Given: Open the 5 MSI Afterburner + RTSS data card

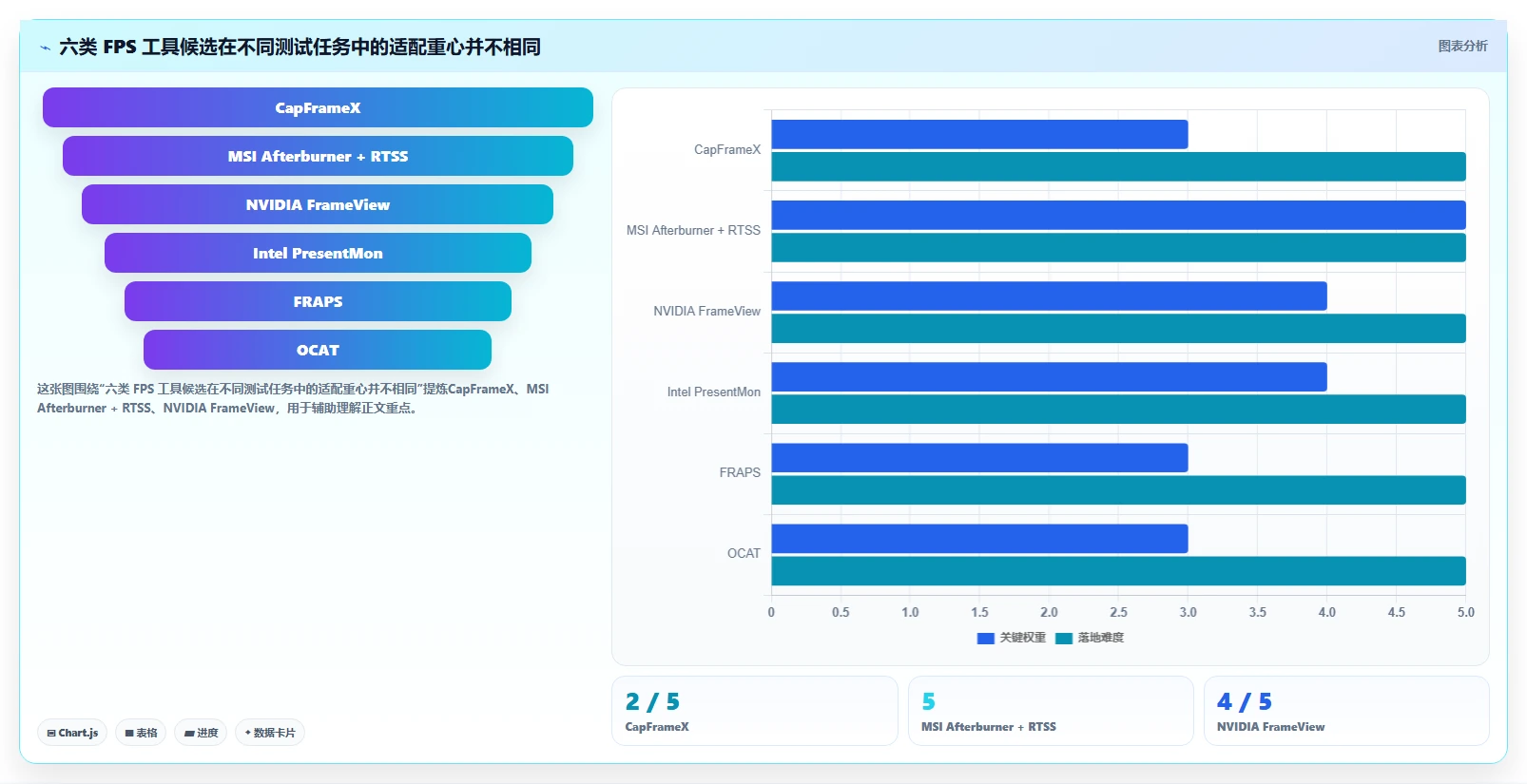Looking at the screenshot, I should coord(1051,711).
